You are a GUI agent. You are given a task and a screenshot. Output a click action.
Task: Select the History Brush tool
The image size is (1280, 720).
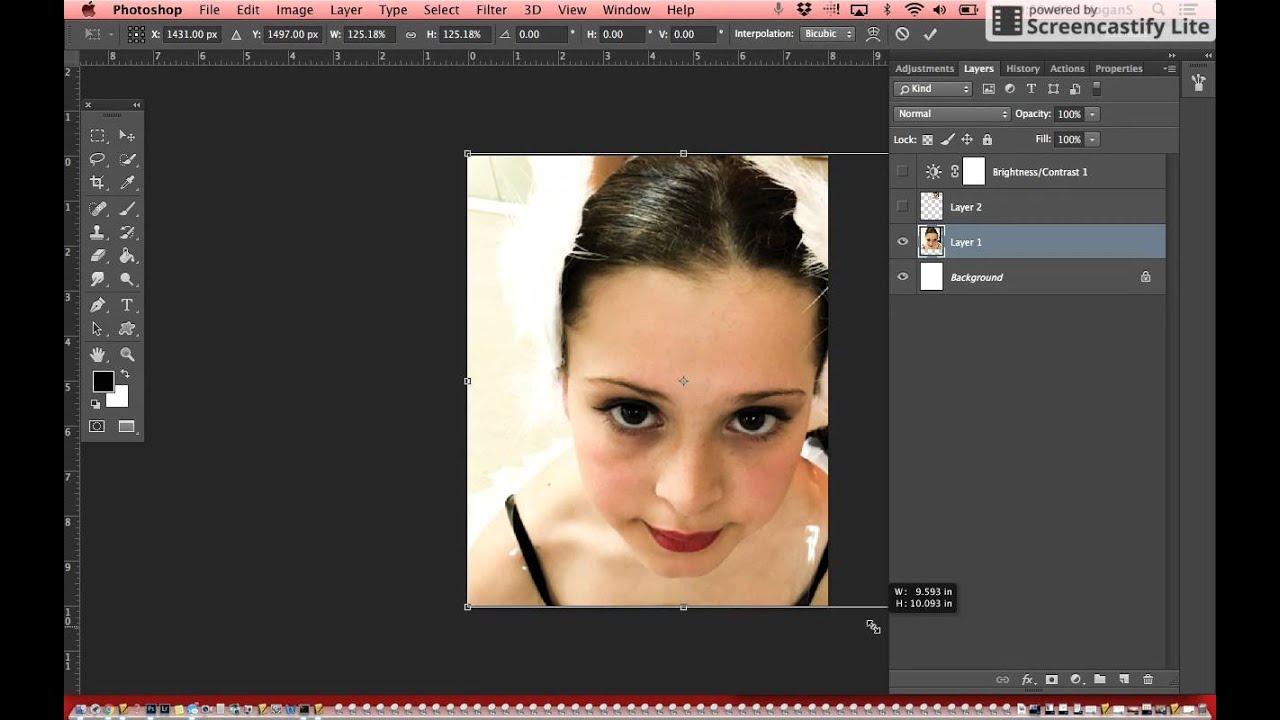(127, 232)
